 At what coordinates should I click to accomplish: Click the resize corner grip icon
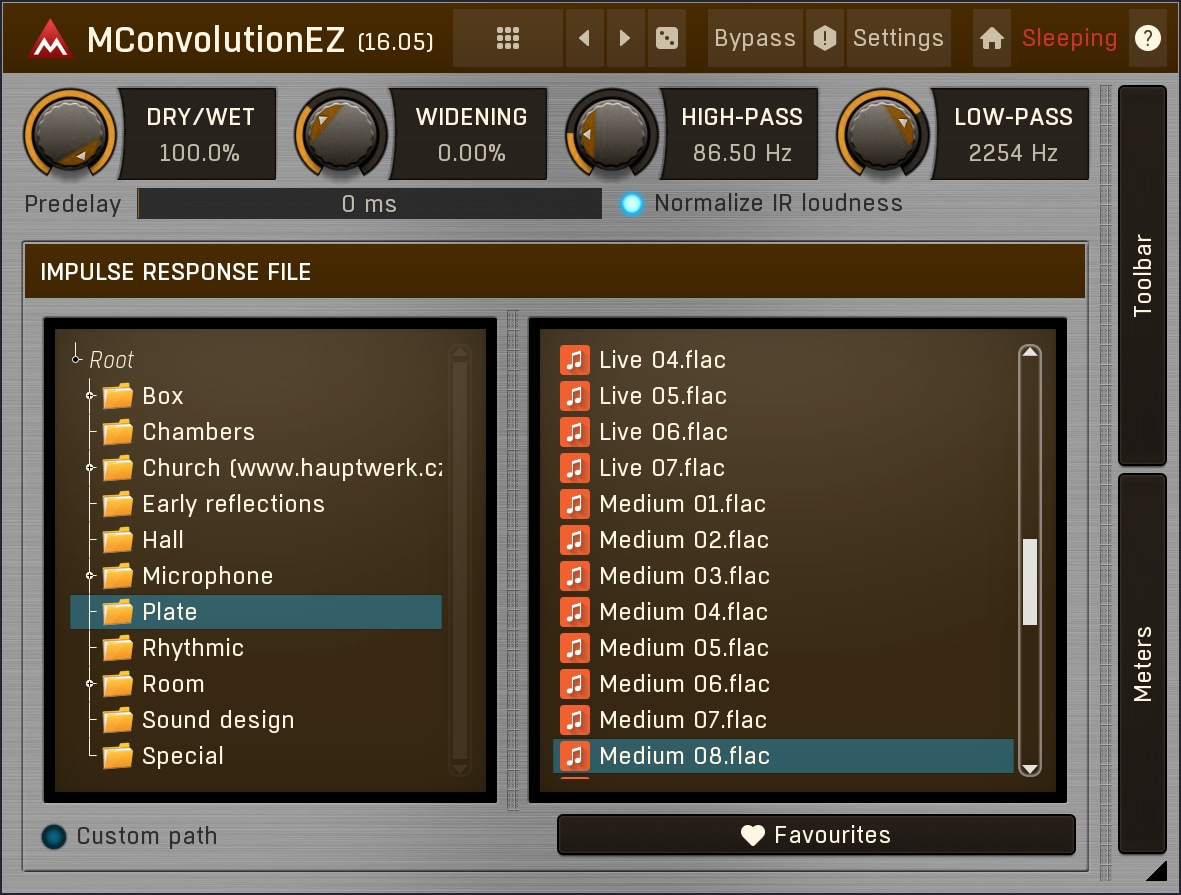(x=1156, y=871)
